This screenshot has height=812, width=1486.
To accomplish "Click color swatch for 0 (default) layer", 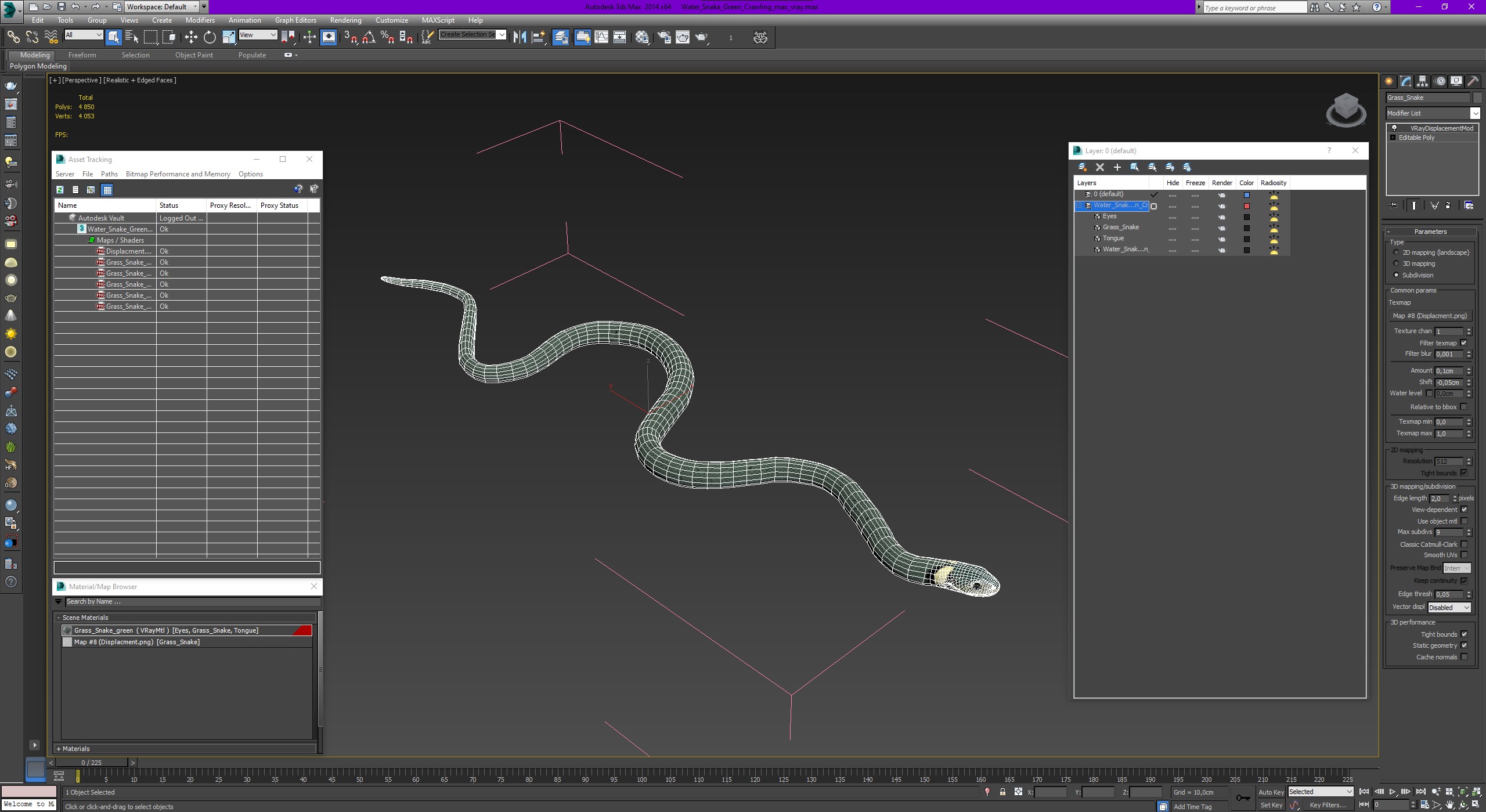I will click(x=1246, y=195).
